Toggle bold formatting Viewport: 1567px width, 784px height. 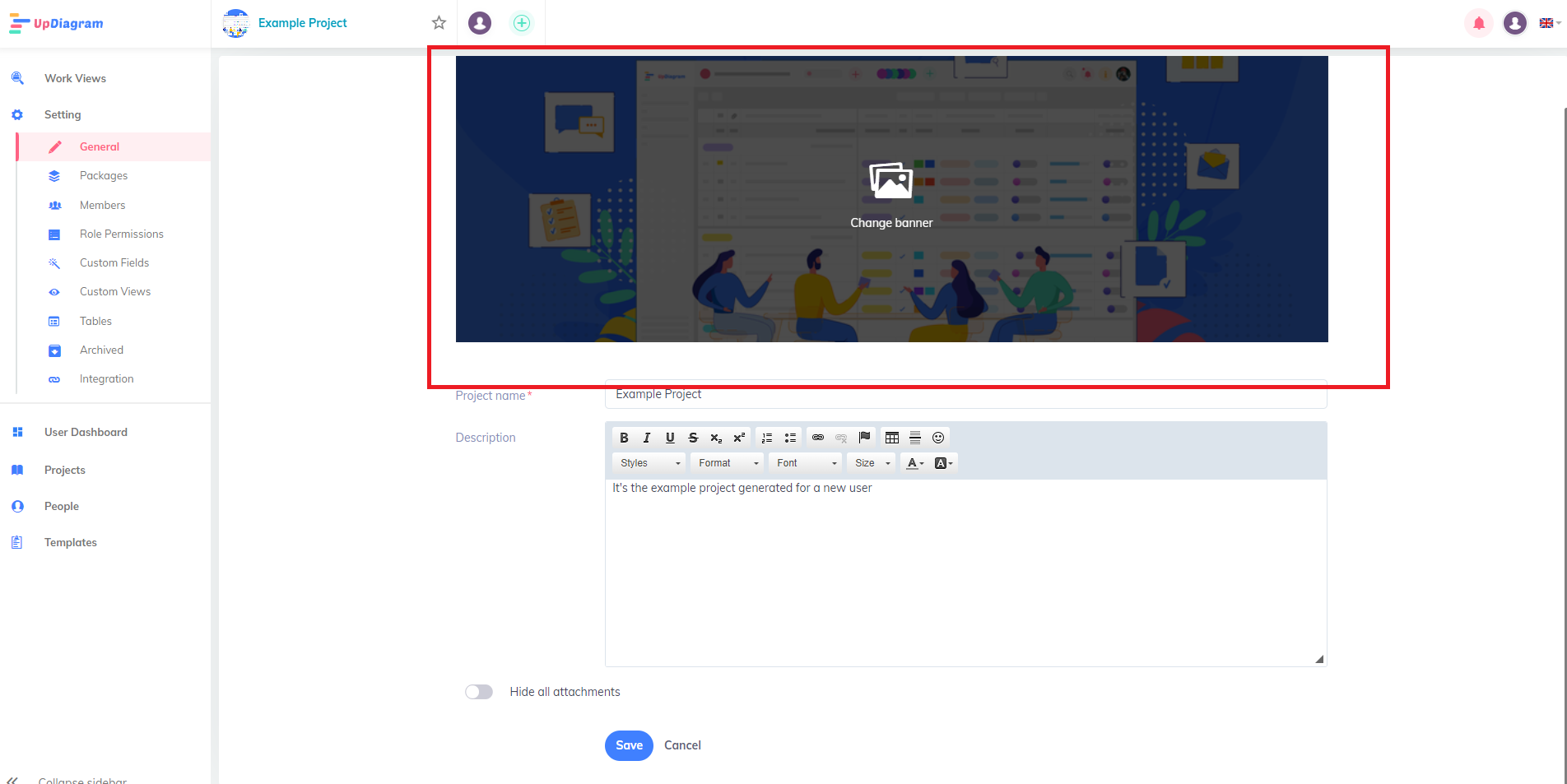pos(624,438)
